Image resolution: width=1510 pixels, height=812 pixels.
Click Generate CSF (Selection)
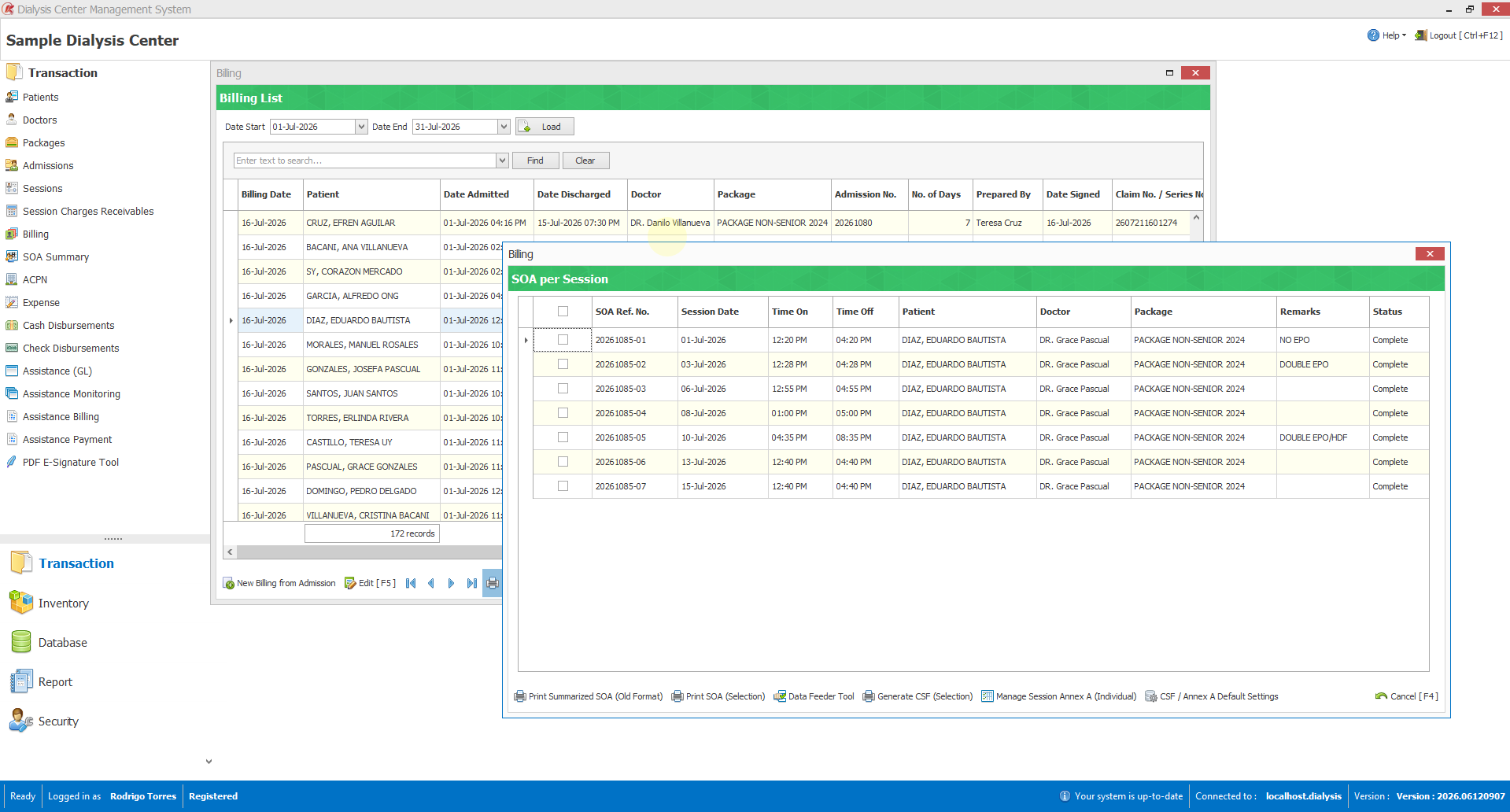click(918, 696)
